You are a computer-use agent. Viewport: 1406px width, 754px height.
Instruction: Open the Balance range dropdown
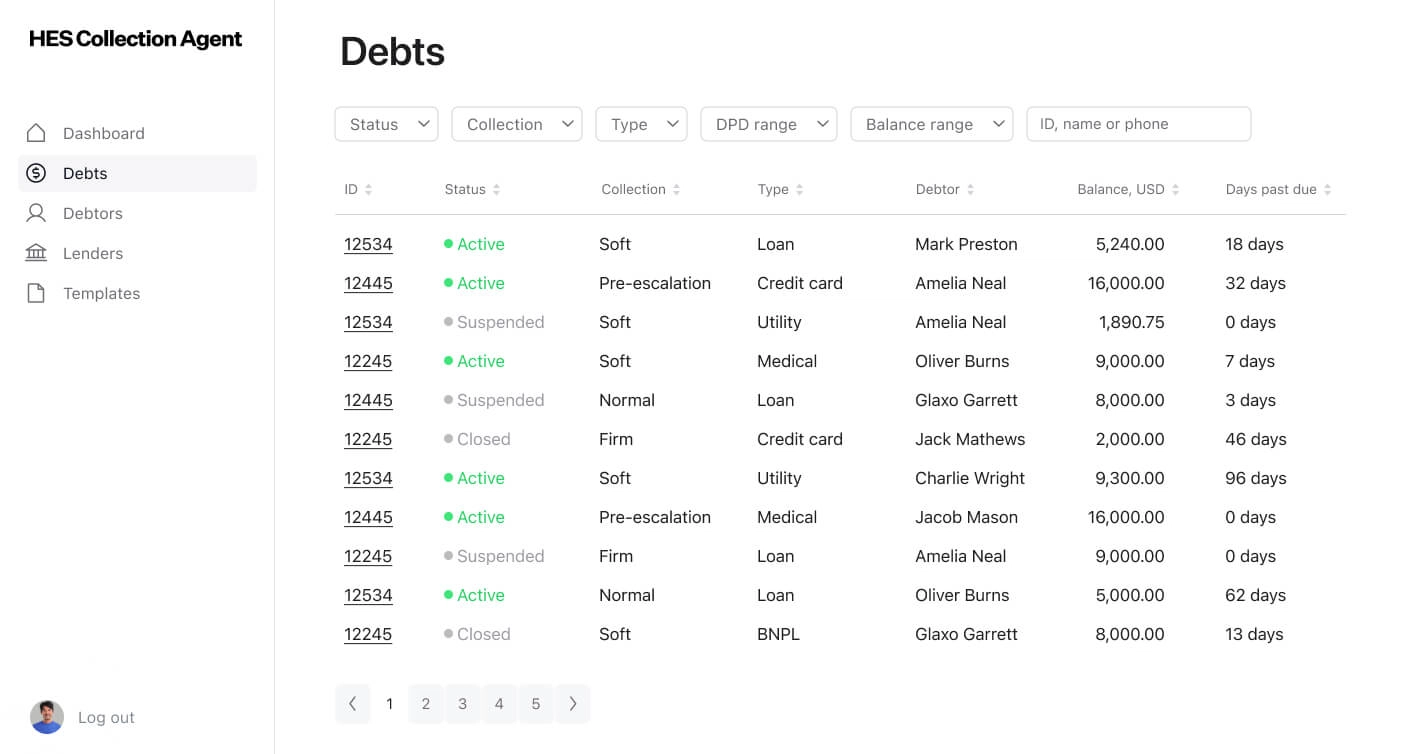(931, 123)
